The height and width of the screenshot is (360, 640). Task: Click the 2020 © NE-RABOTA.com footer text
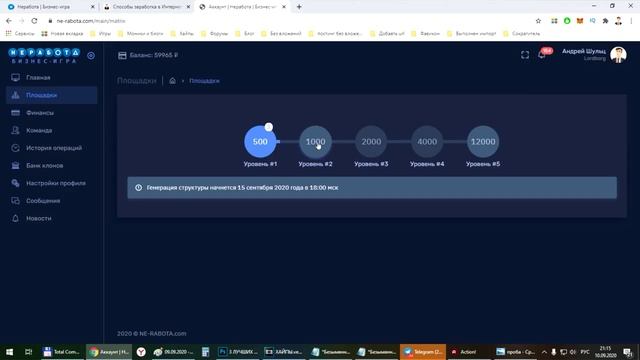point(151,333)
